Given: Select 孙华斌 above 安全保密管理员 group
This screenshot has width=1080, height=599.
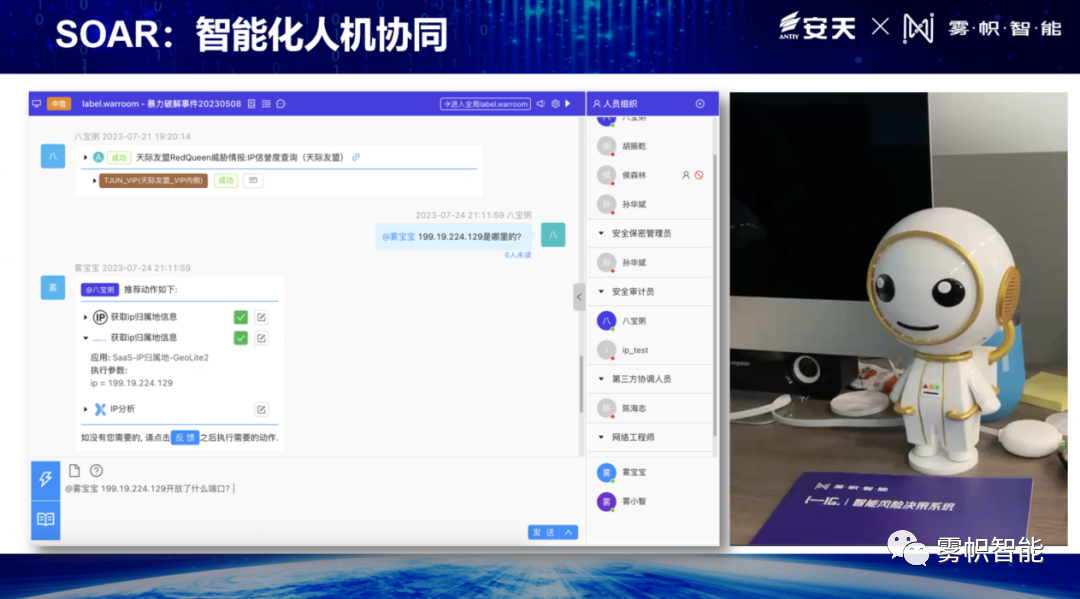Looking at the screenshot, I should click(651, 204).
